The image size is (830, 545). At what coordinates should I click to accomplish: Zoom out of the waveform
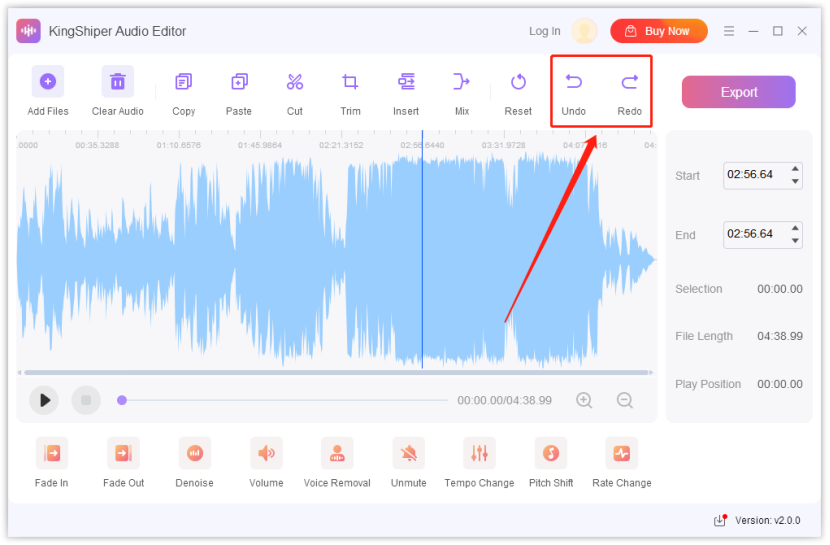pyautogui.click(x=625, y=401)
